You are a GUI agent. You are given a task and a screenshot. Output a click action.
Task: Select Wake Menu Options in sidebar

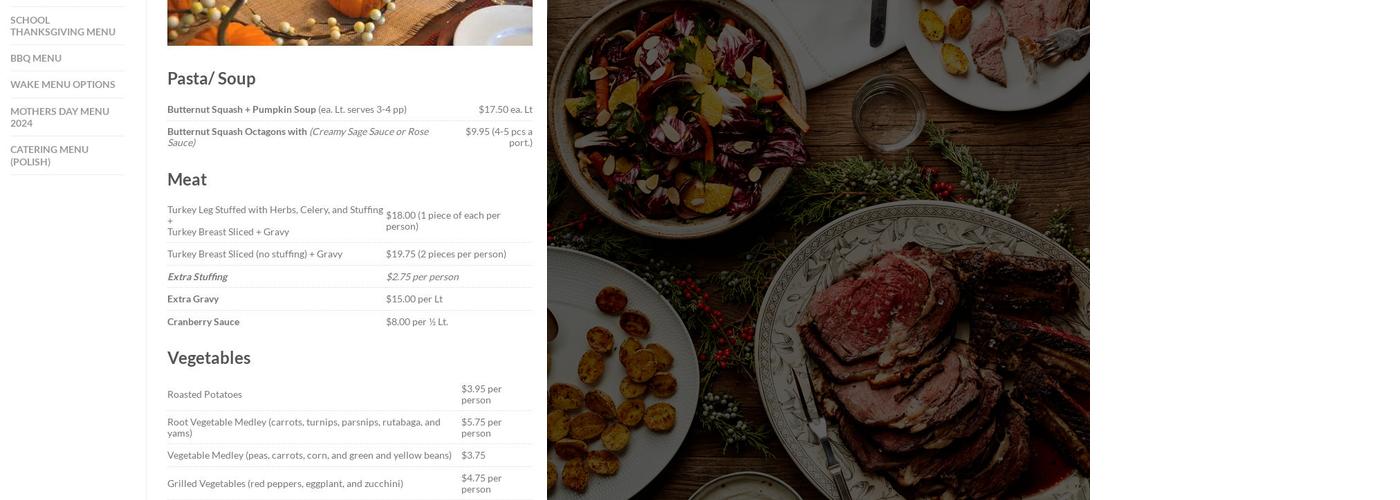pyautogui.click(x=63, y=84)
